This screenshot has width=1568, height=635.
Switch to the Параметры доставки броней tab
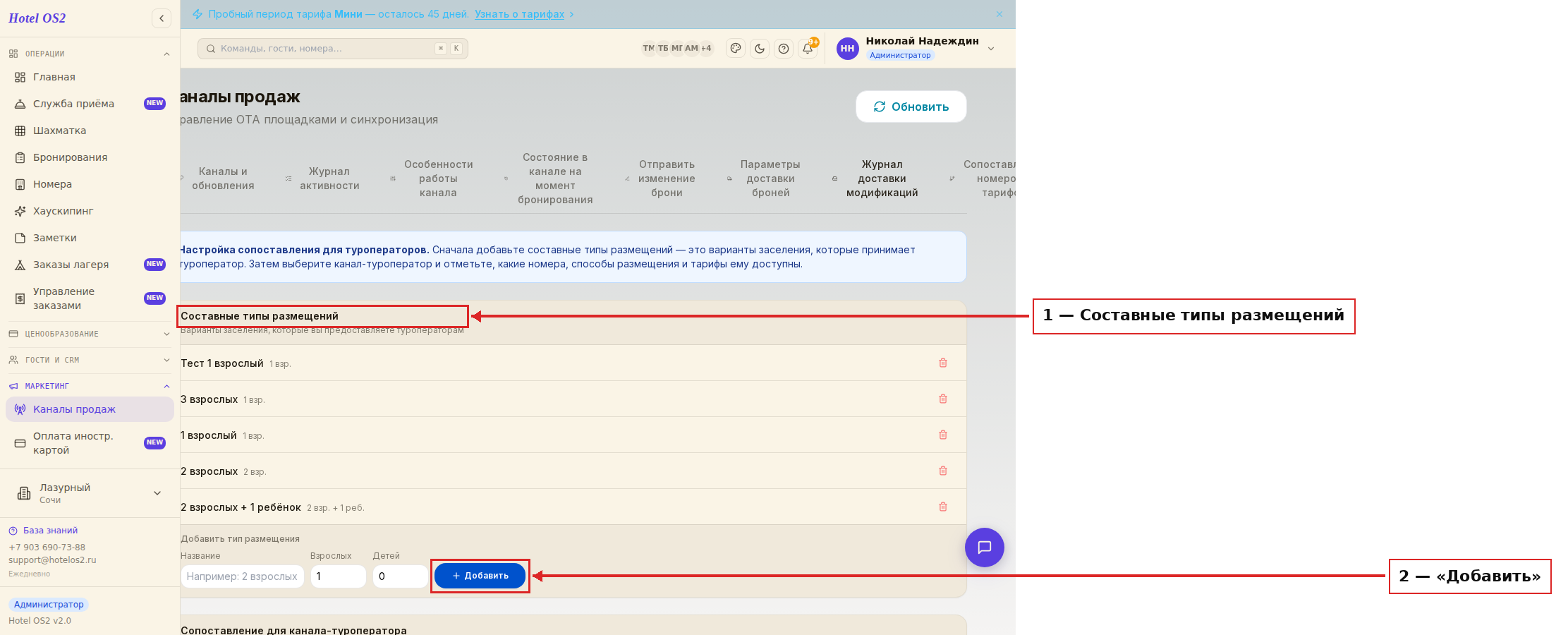tap(770, 179)
